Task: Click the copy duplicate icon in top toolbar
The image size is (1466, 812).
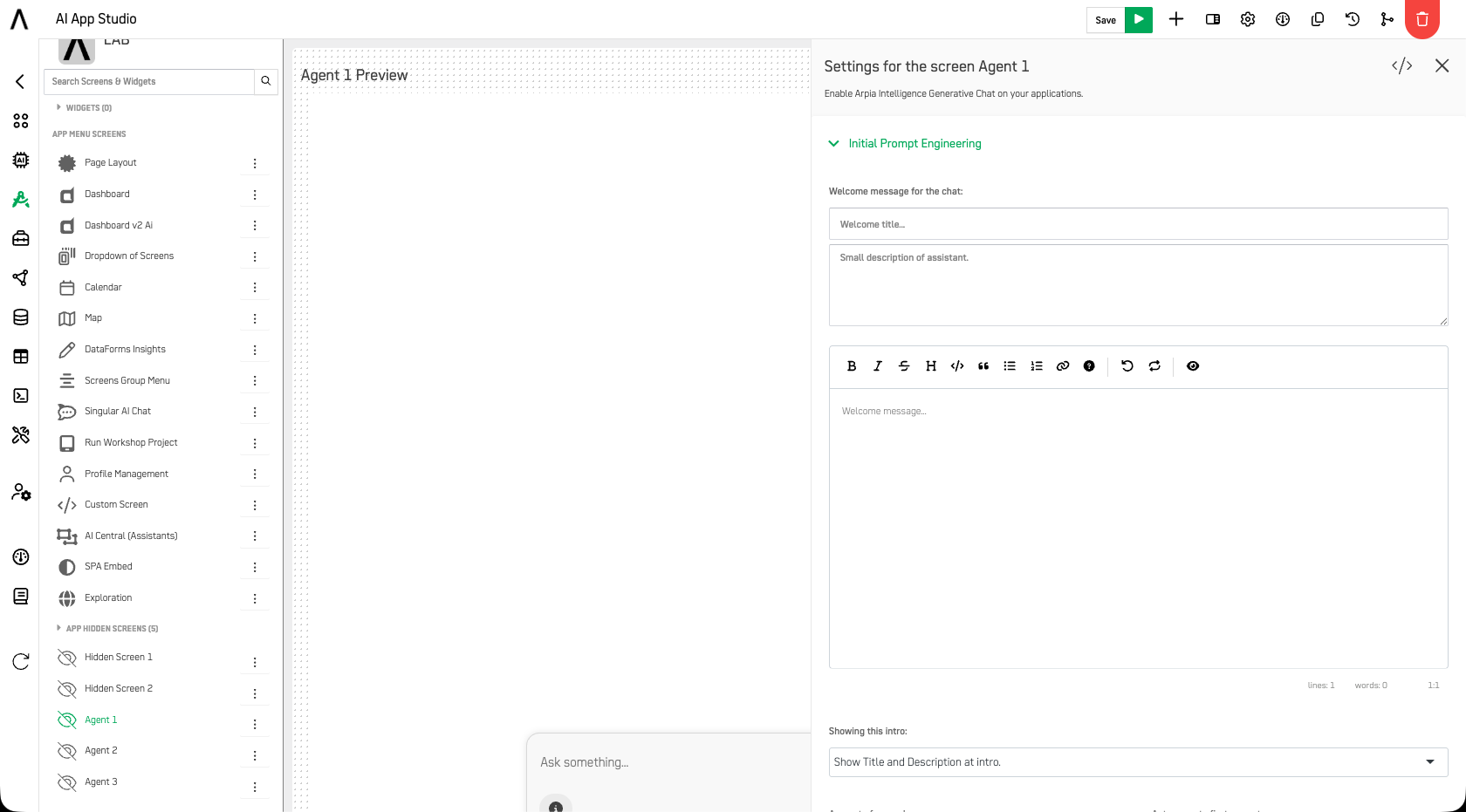Action: click(1318, 19)
